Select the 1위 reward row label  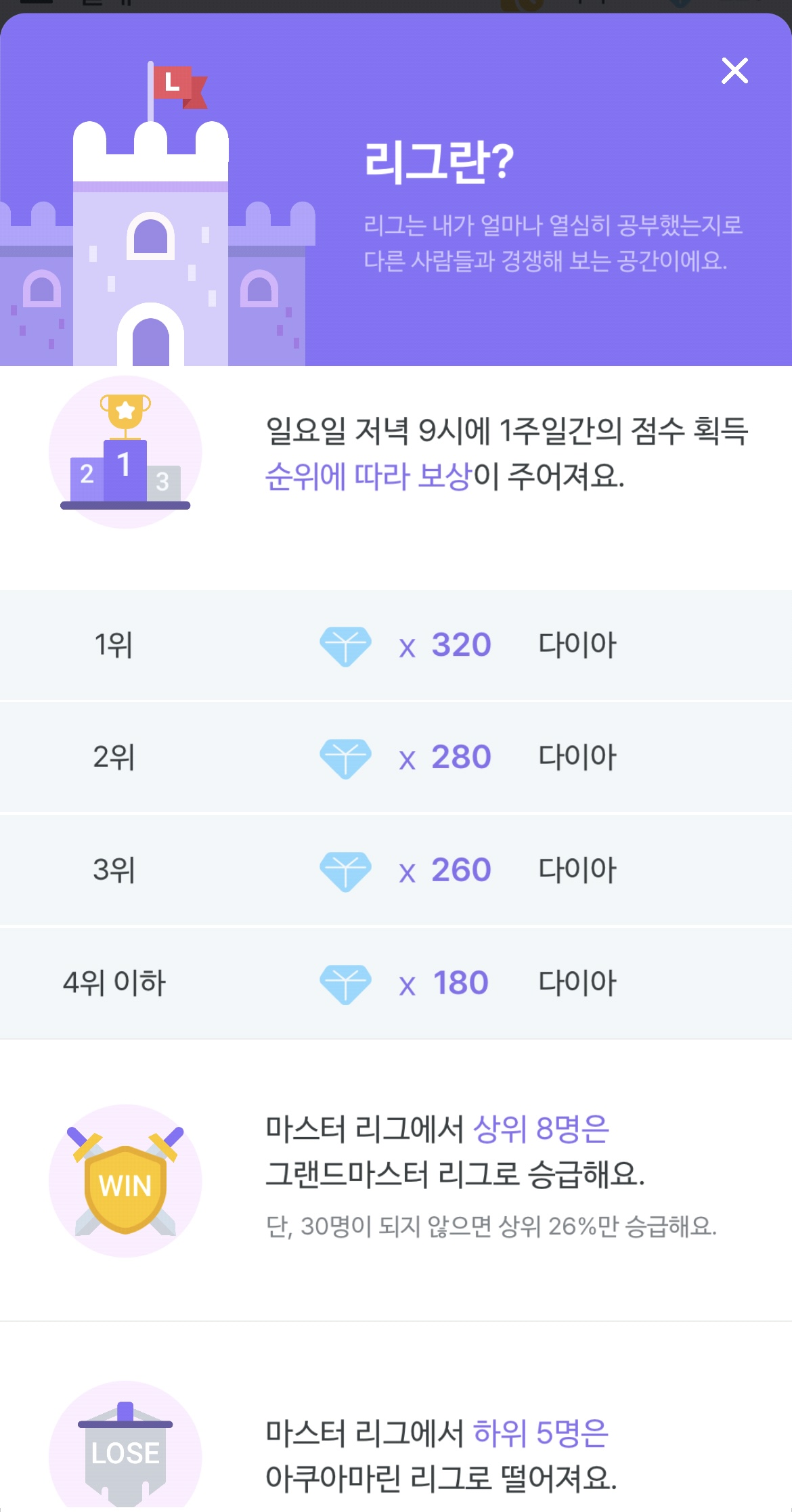114,645
